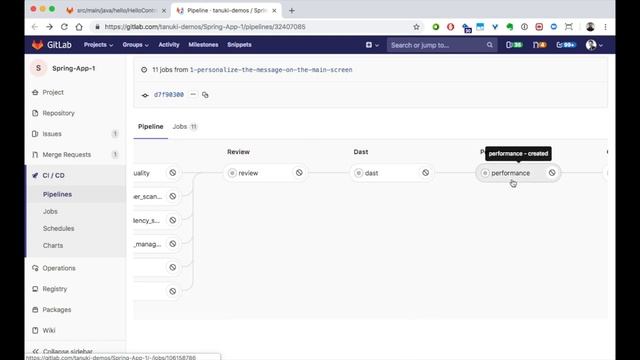Open Issues in the sidebar
The image size is (640, 360).
click(52, 134)
